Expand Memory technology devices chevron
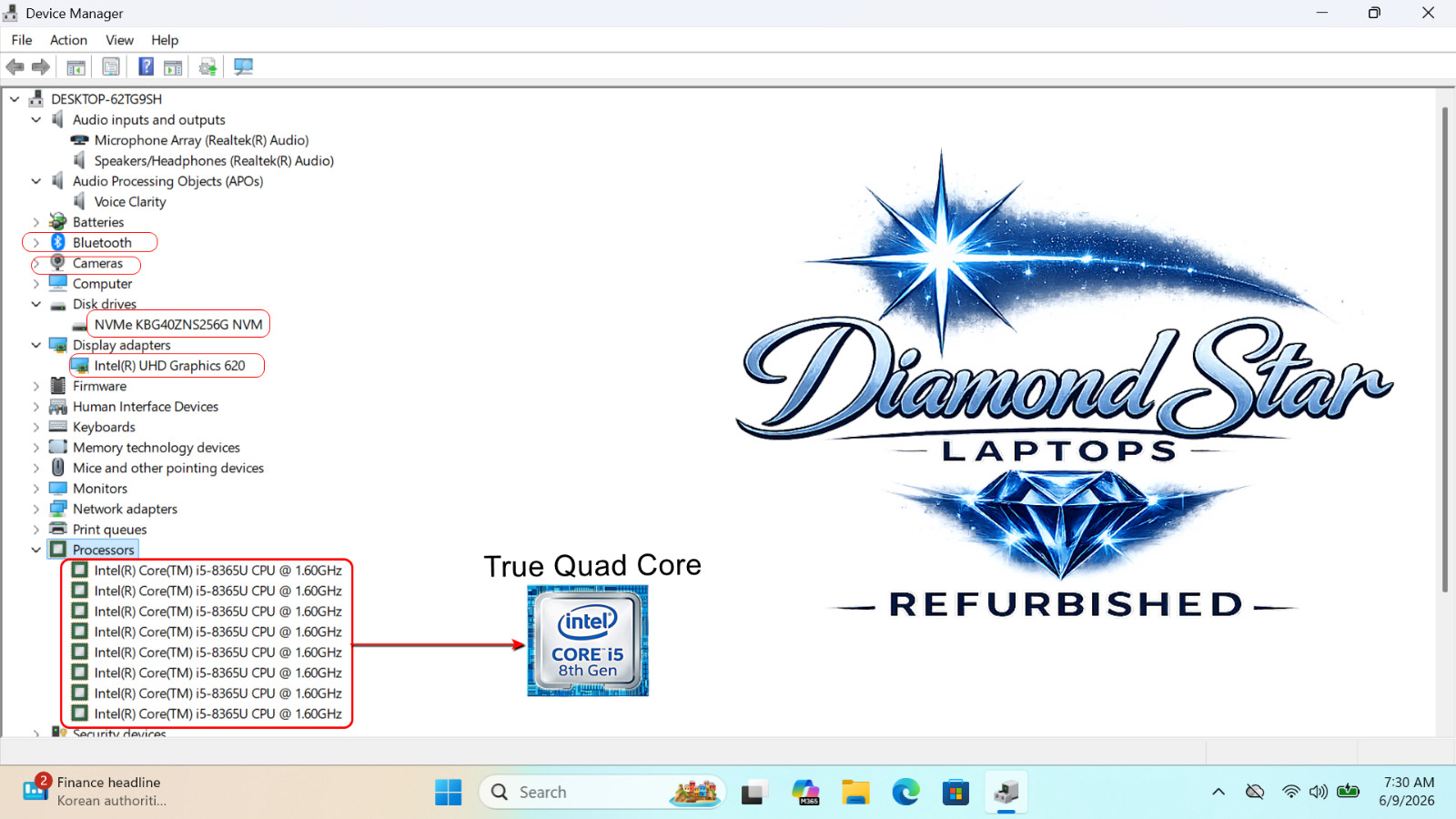Viewport: 1456px width, 819px height. pyautogui.click(x=36, y=448)
